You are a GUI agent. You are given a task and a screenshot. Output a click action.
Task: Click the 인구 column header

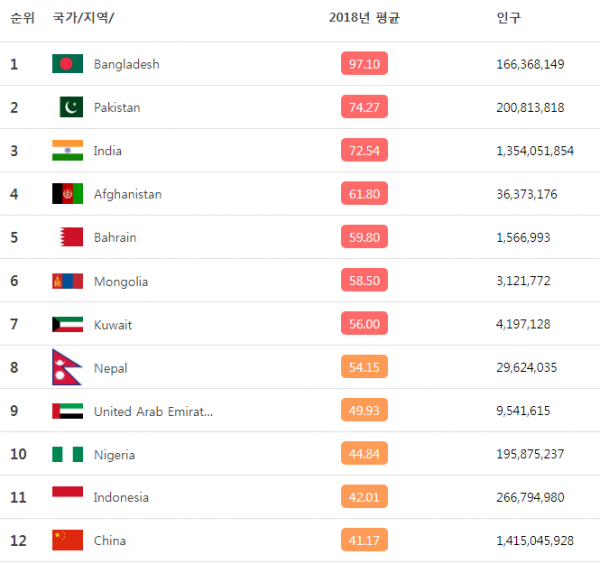[508, 18]
